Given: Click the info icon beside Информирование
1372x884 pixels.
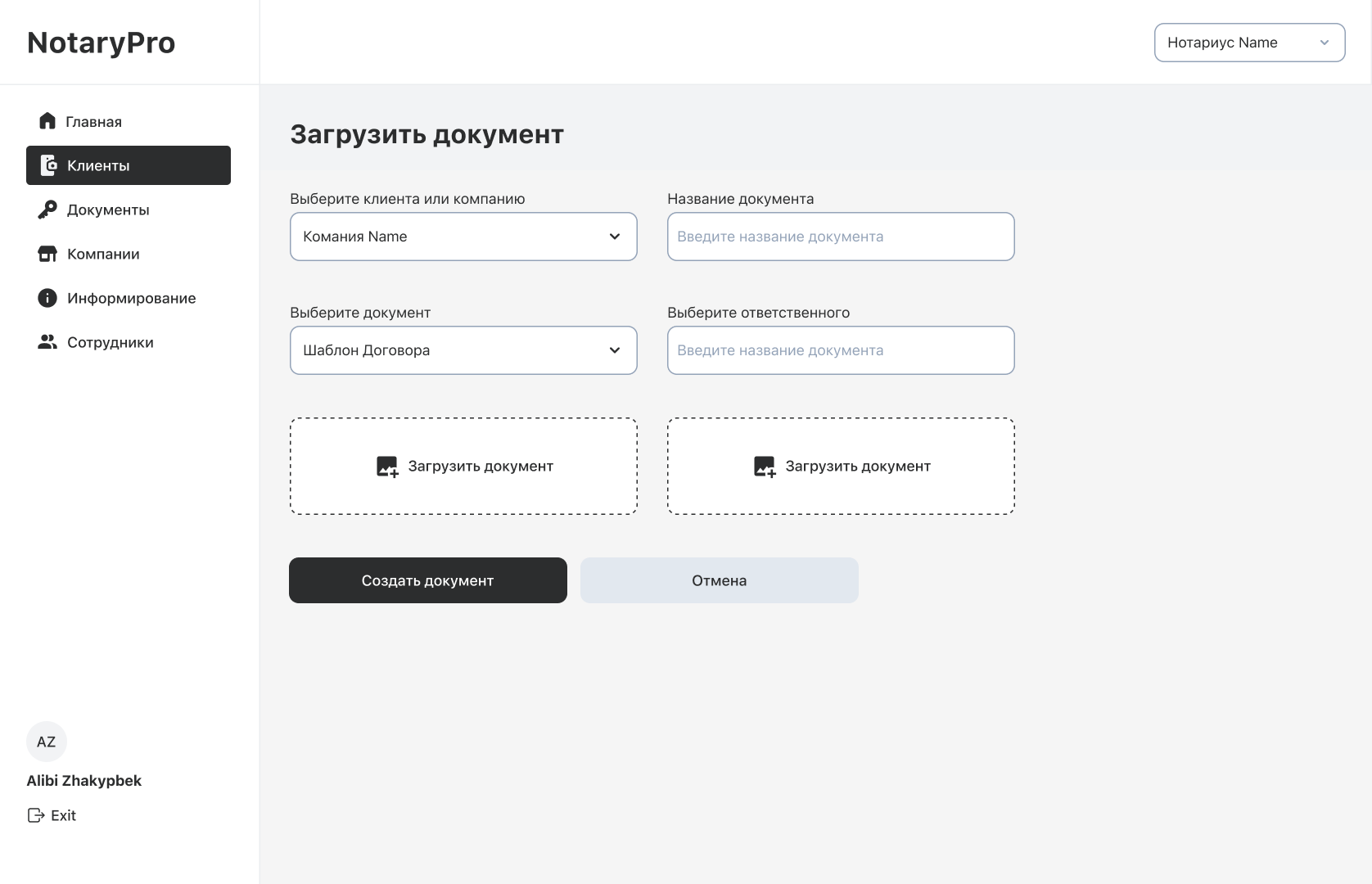Looking at the screenshot, I should click(x=47, y=298).
